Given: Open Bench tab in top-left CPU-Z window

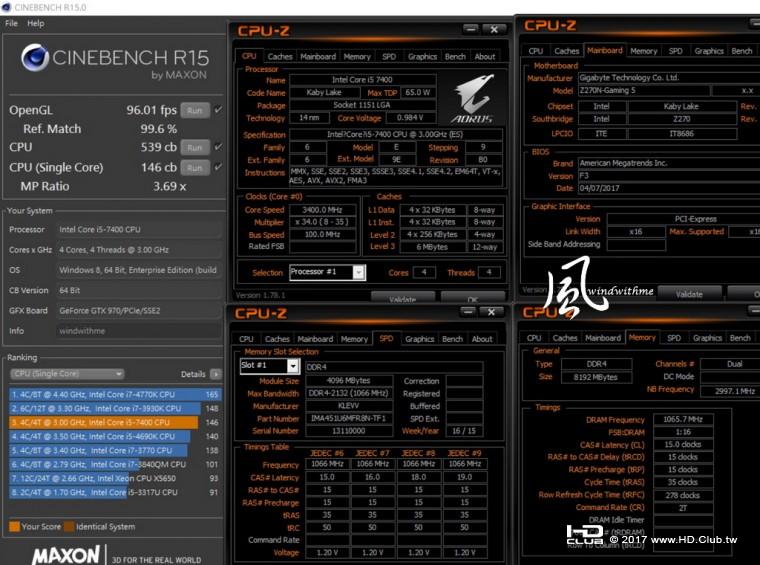Looking at the screenshot, I should (x=455, y=57).
